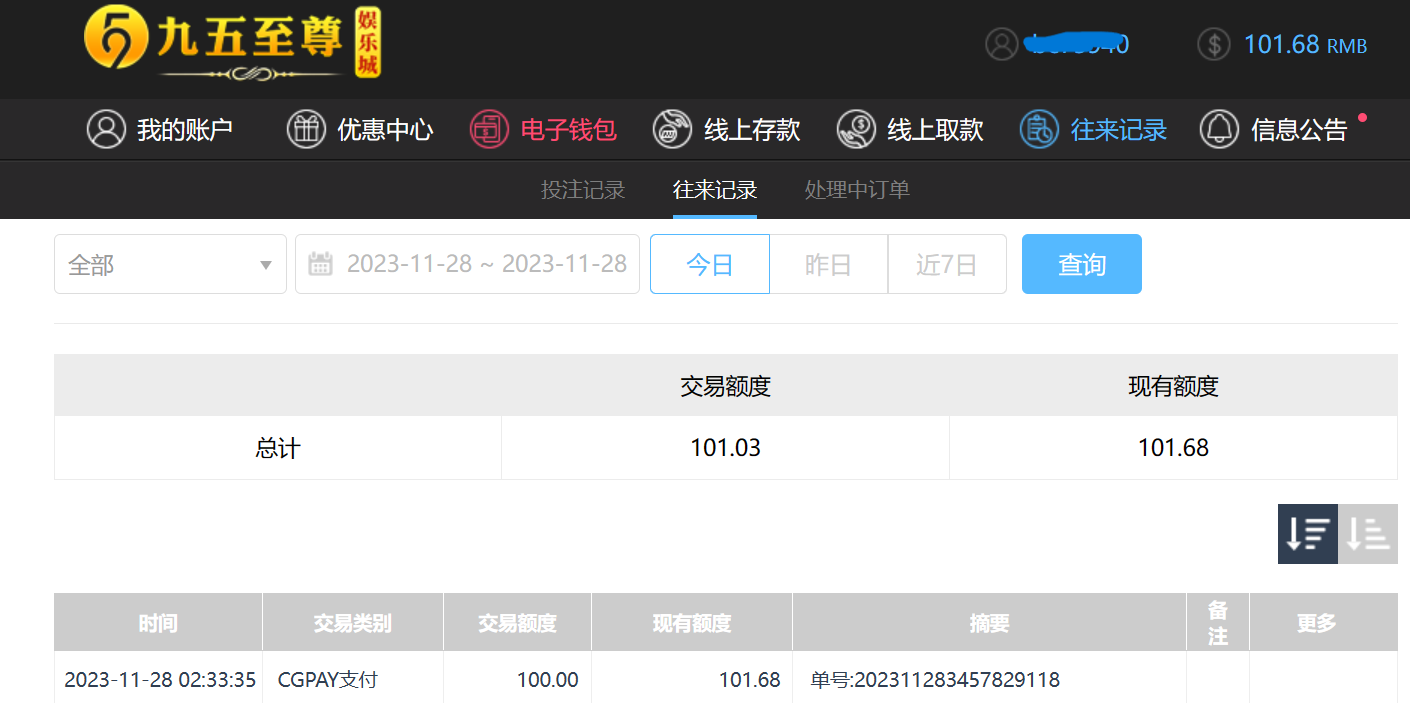This screenshot has width=1410, height=703.
Task: Click the 电子钱包 wallet icon
Action: (x=489, y=129)
